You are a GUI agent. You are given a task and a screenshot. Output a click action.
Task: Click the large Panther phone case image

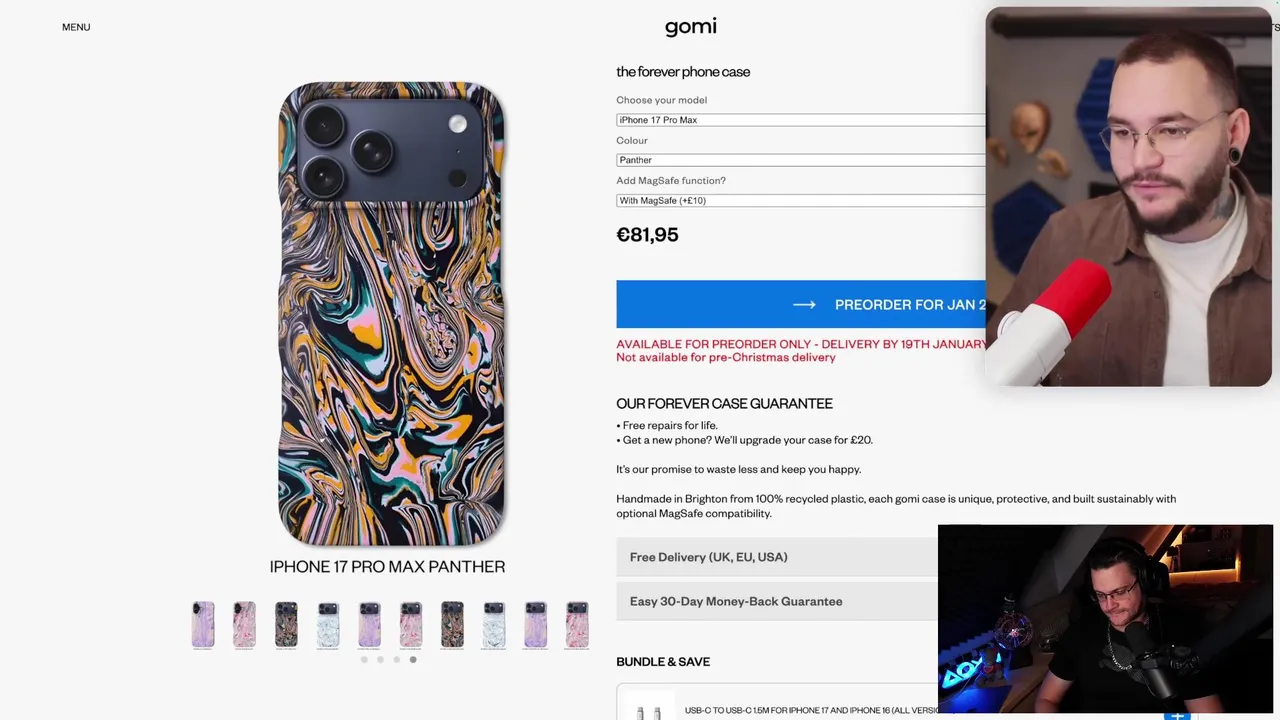pos(391,314)
